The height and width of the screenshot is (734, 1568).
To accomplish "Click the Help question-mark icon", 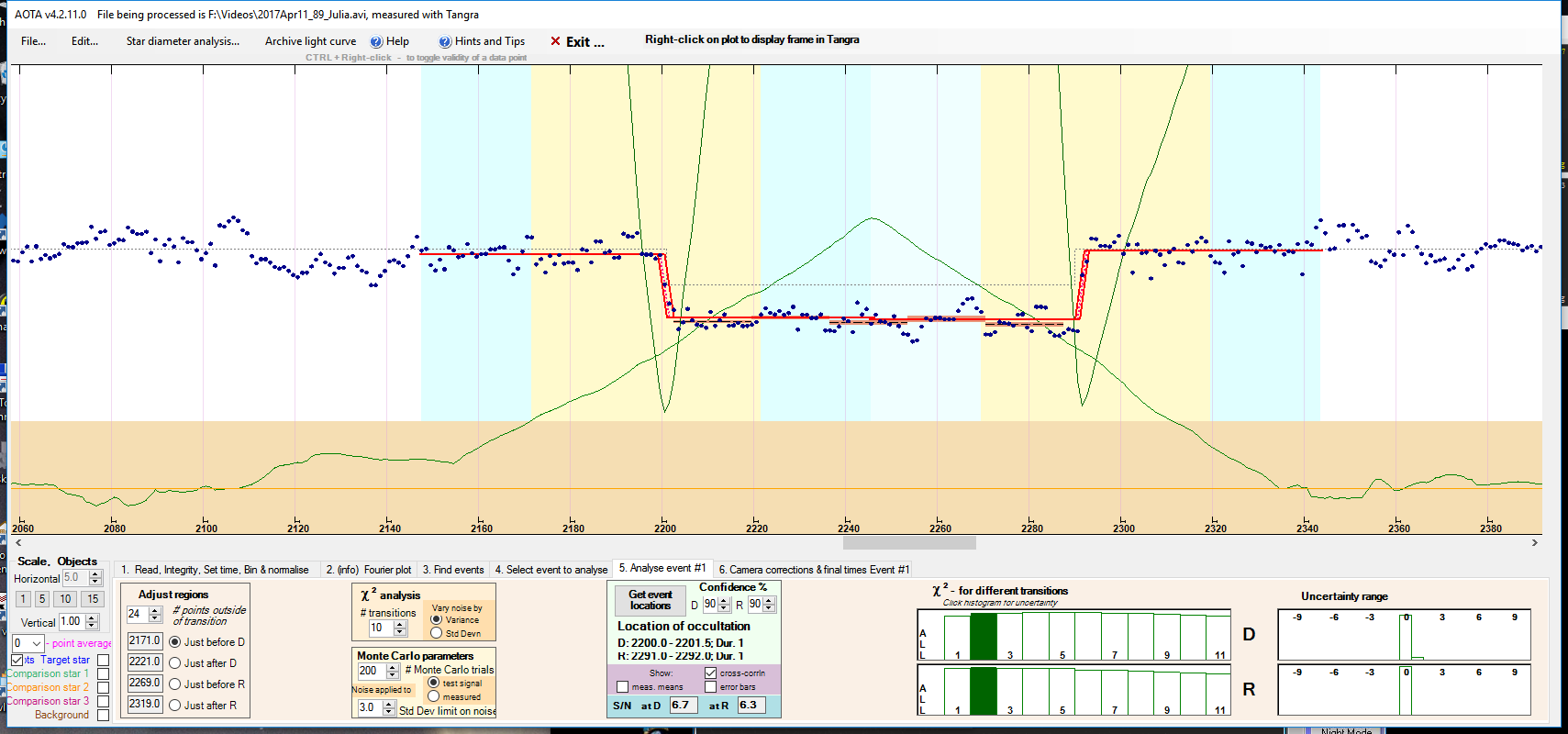I will [376, 41].
